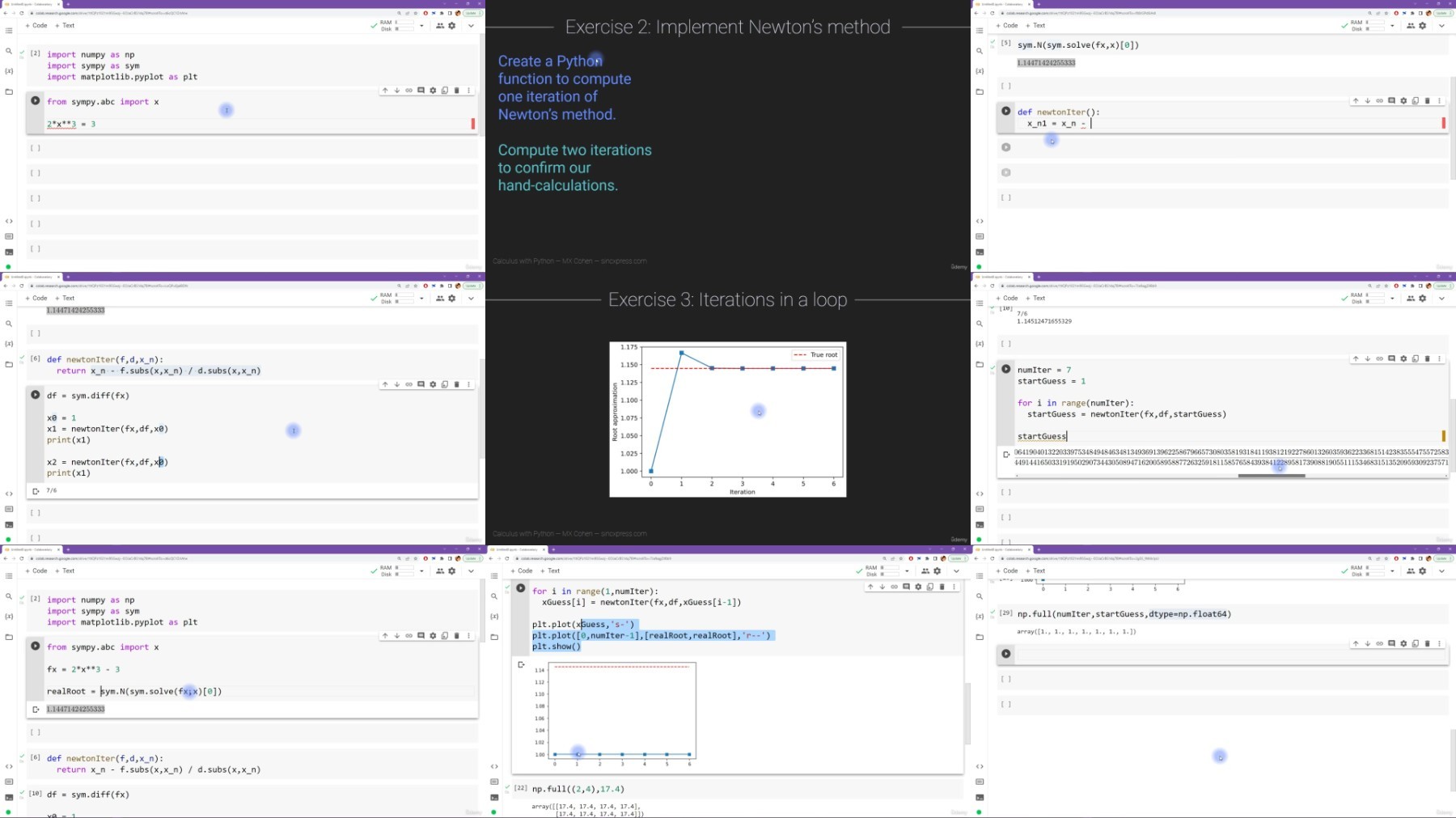Viewport: 1456px width, 818px height.
Task: Click horizontal scrollbar under the long "startGuess" output
Action: coord(1272,476)
